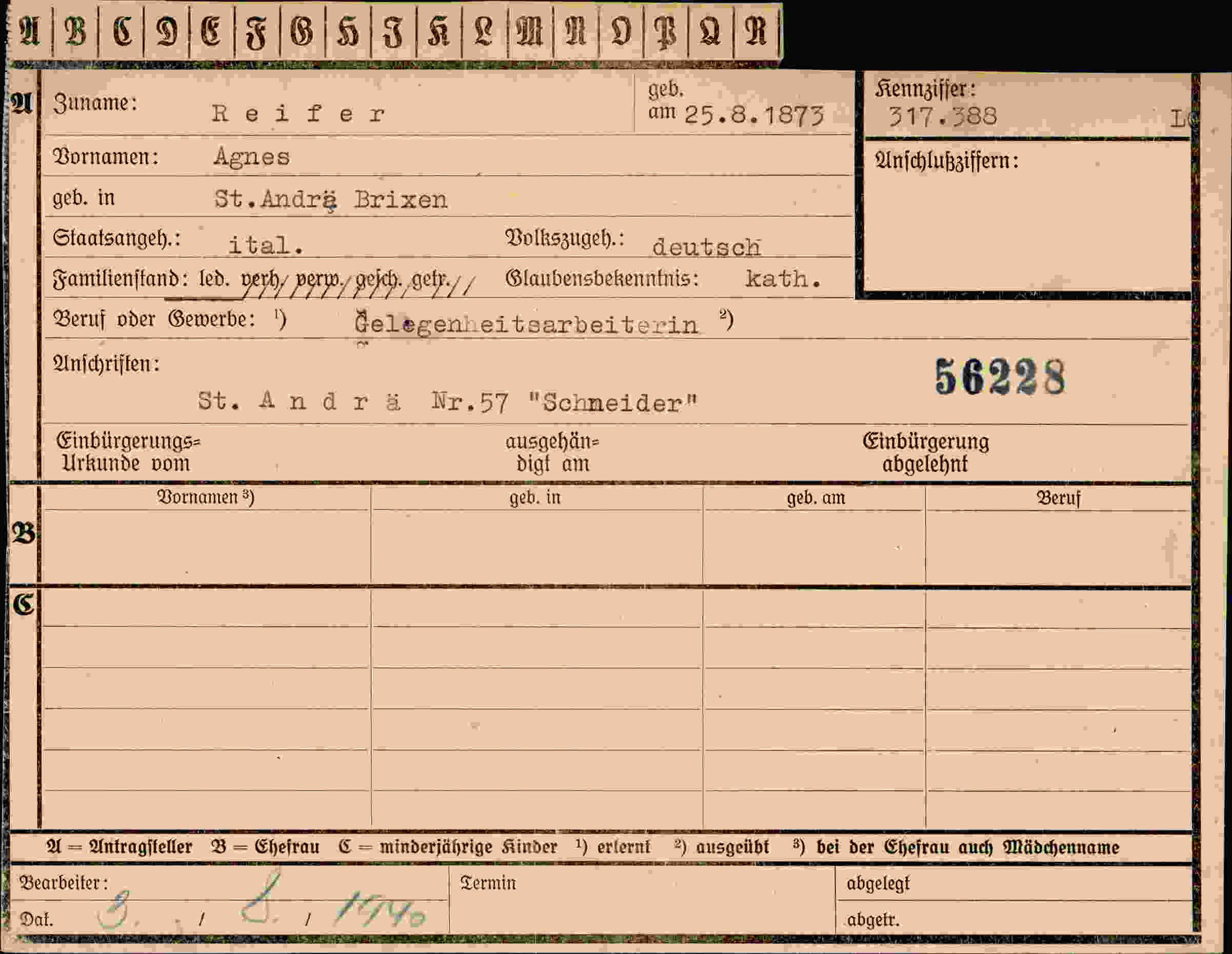Select the top index tab letter K
Image resolution: width=1232 pixels, height=954 pixels.
click(439, 31)
